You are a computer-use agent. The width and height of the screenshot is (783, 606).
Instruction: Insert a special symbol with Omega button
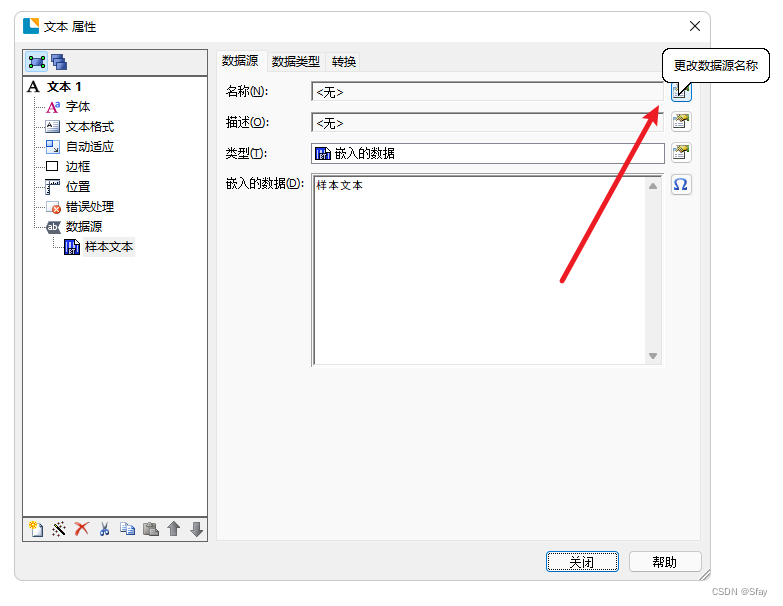click(x=681, y=185)
